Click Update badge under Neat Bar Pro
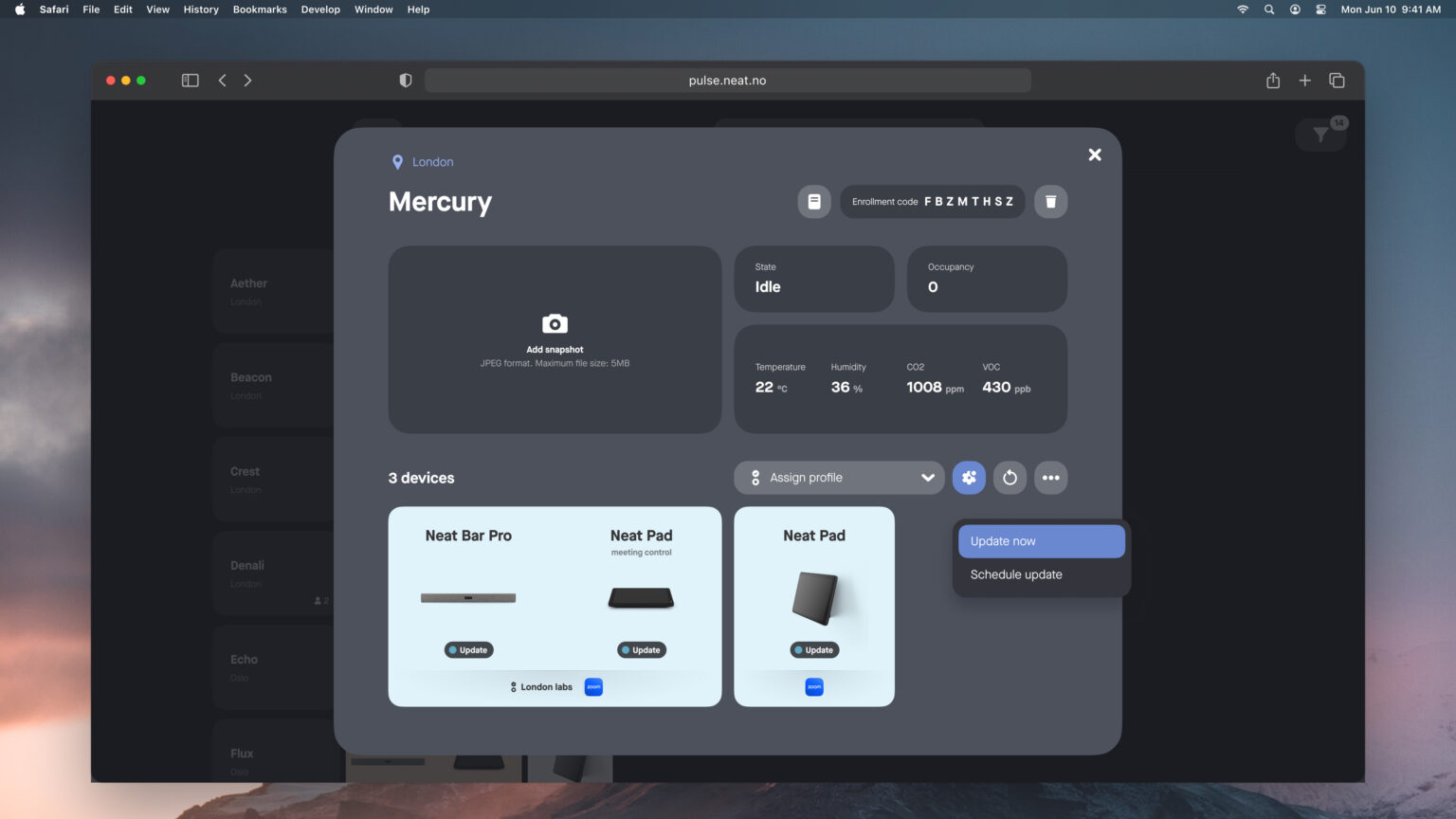 pyautogui.click(x=468, y=650)
